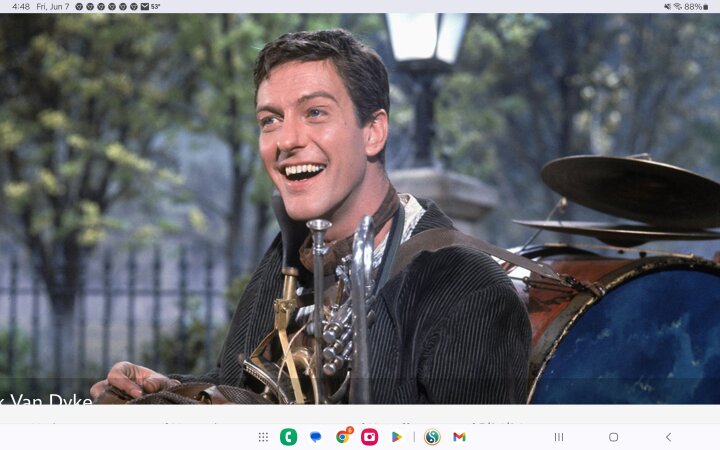720x450 pixels.
Task: Tap the Home navigation button
Action: point(613,437)
